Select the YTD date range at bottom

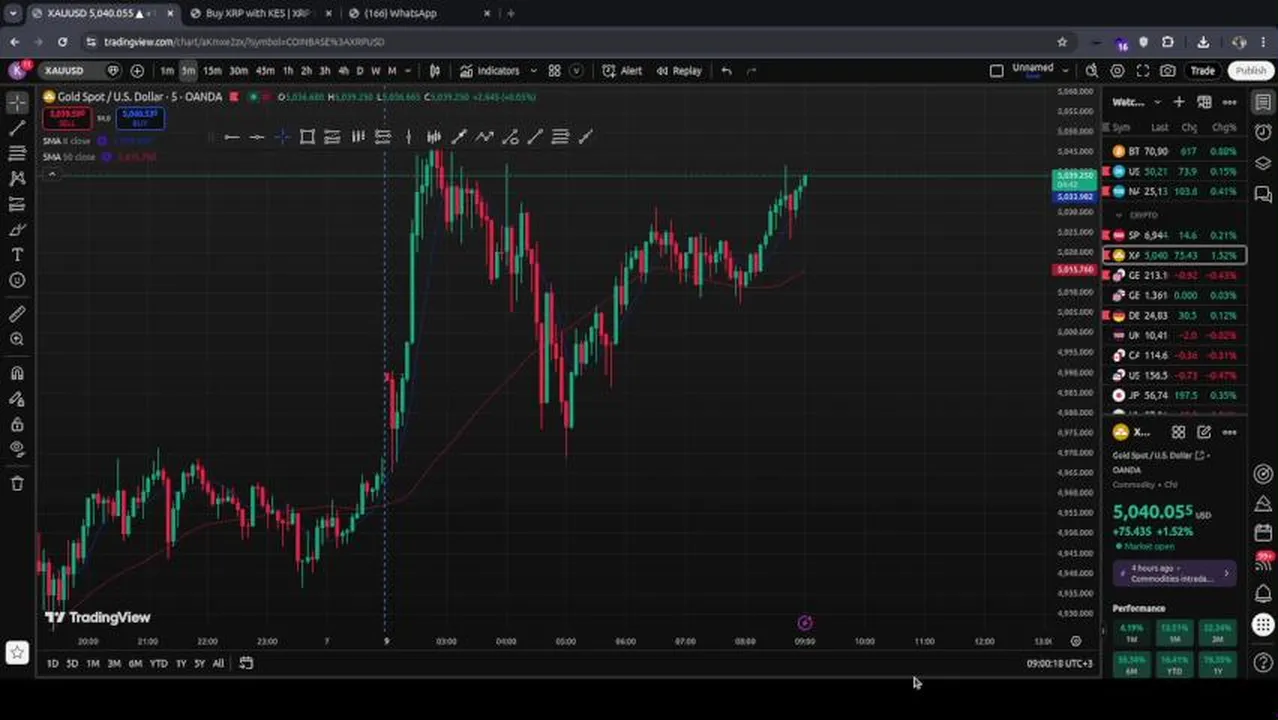point(158,664)
